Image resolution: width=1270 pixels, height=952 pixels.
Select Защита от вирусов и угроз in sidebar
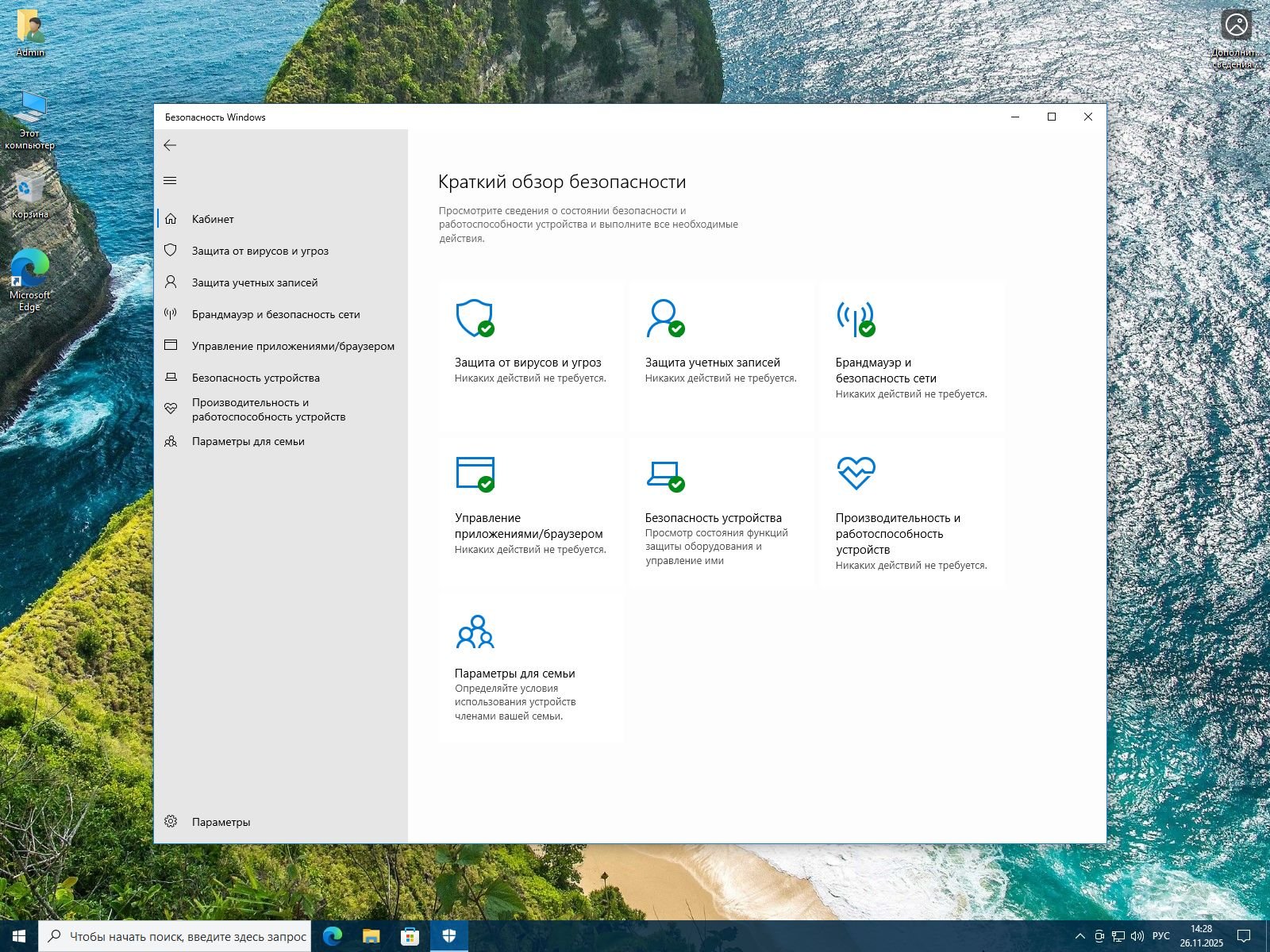point(260,251)
